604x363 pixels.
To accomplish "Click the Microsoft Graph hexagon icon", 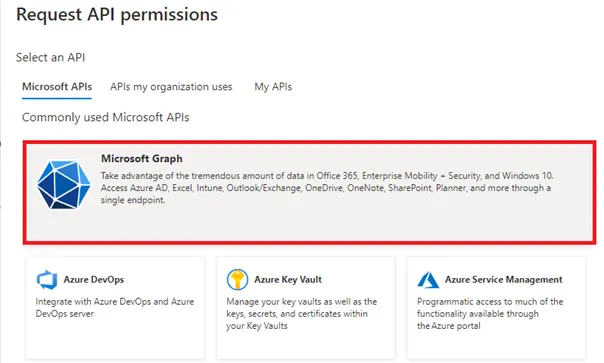I will pyautogui.click(x=64, y=185).
